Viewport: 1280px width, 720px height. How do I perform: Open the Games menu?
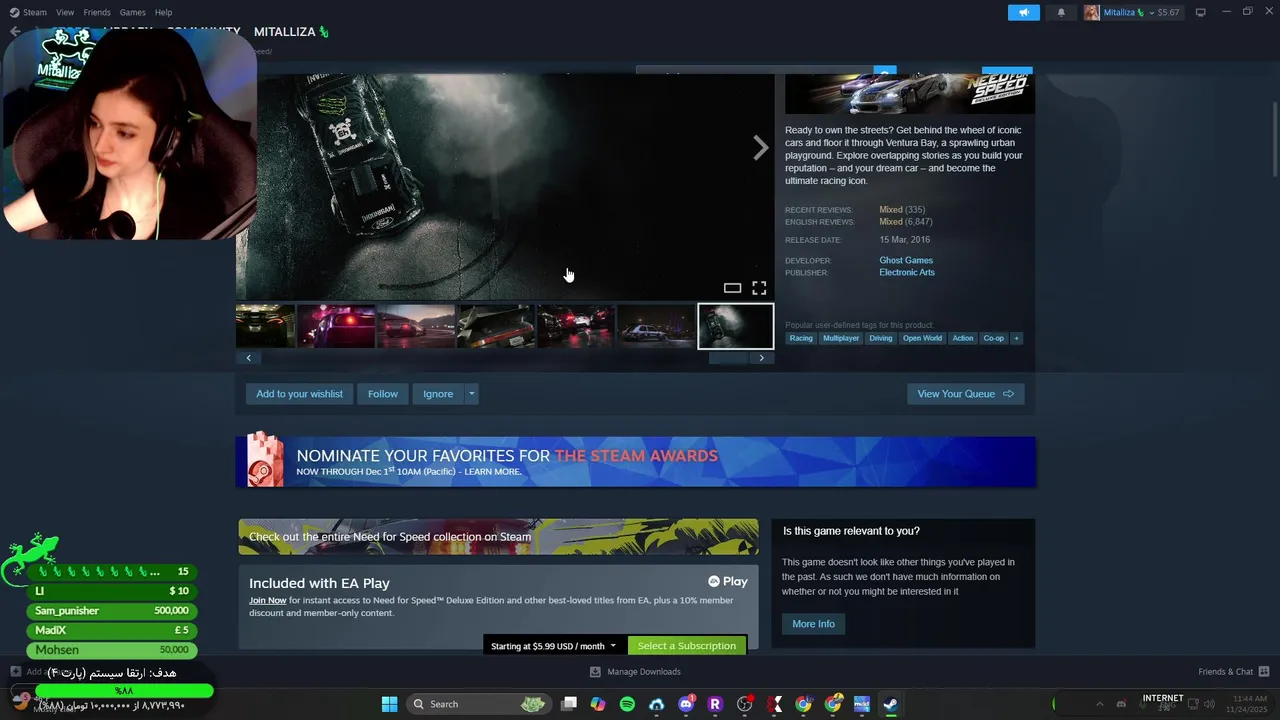[132, 12]
